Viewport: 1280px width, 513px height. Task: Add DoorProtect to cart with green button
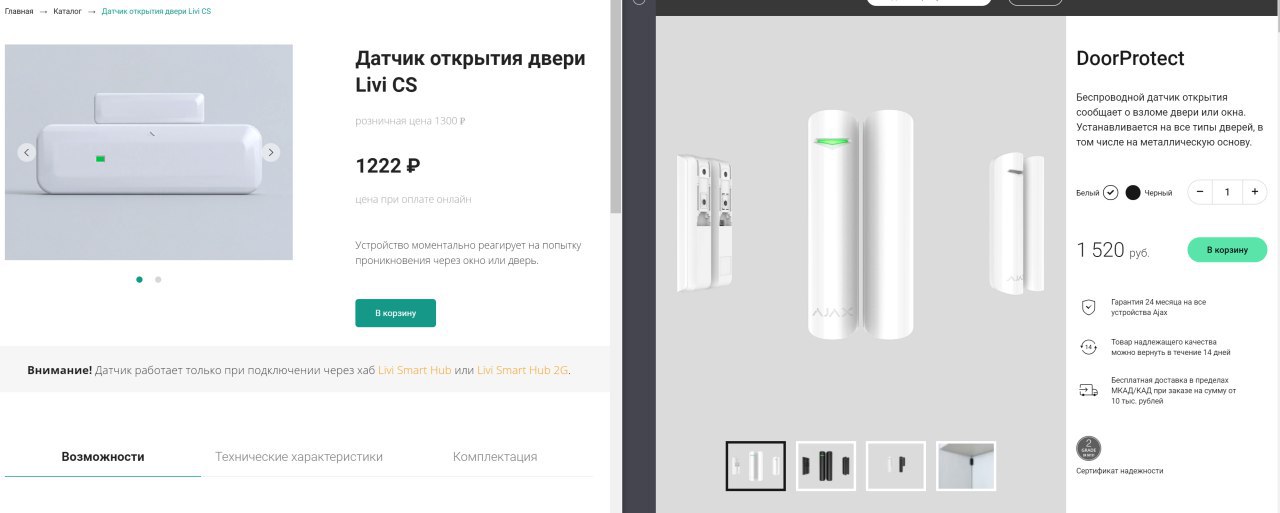[1227, 250]
